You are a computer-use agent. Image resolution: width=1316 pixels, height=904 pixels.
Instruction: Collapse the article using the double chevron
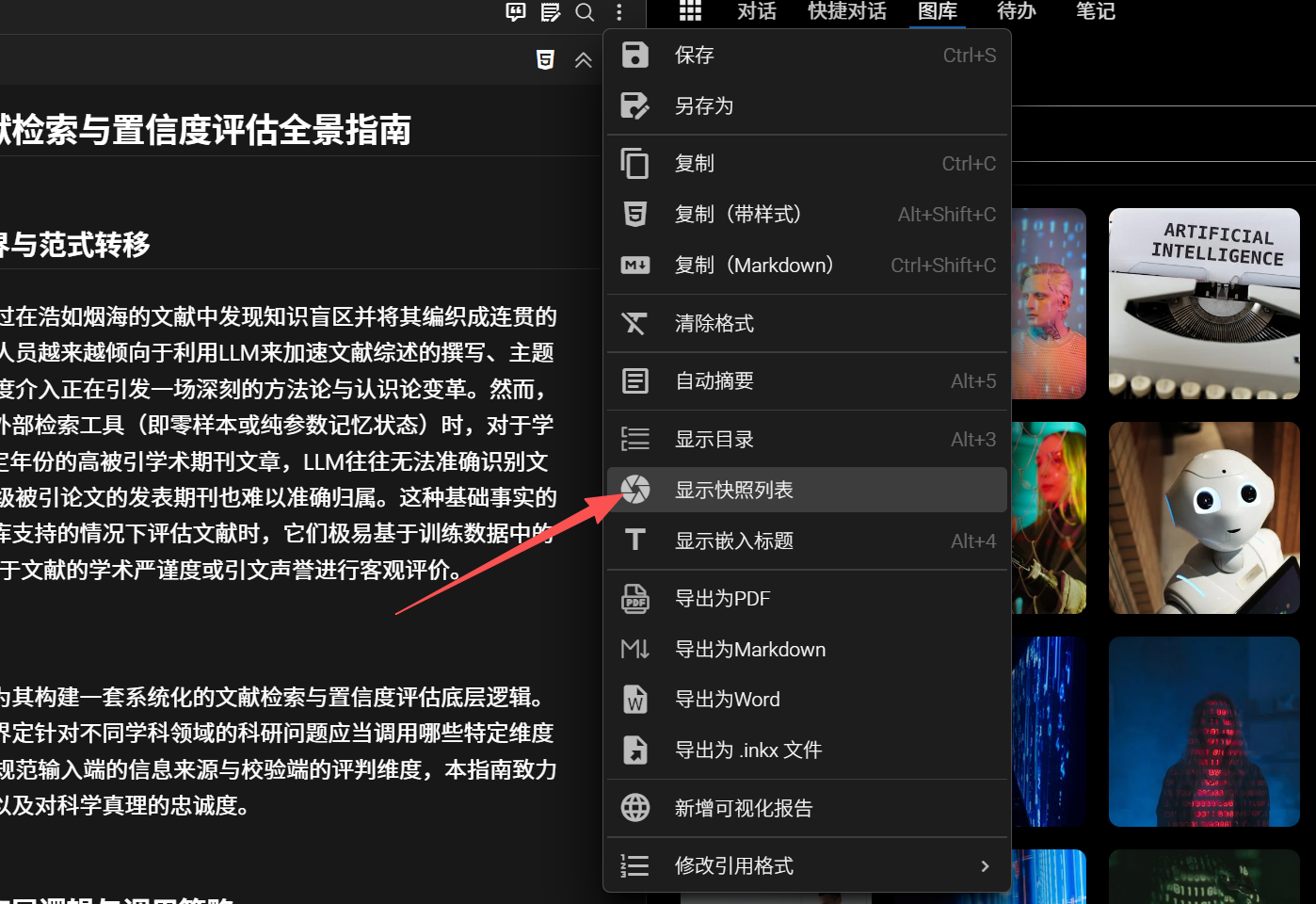[583, 59]
